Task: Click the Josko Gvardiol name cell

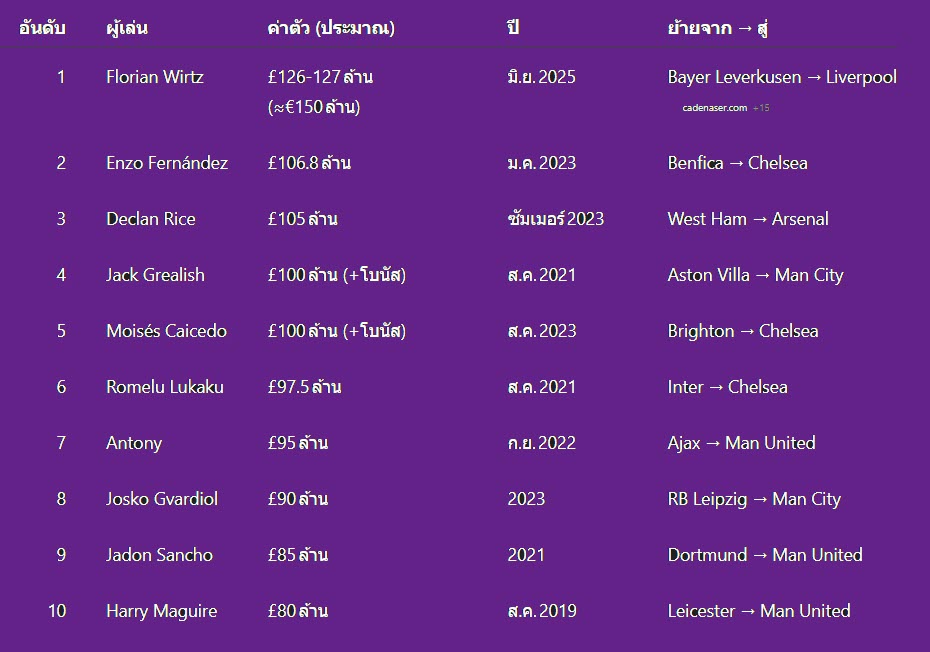Action: pyautogui.click(x=162, y=499)
